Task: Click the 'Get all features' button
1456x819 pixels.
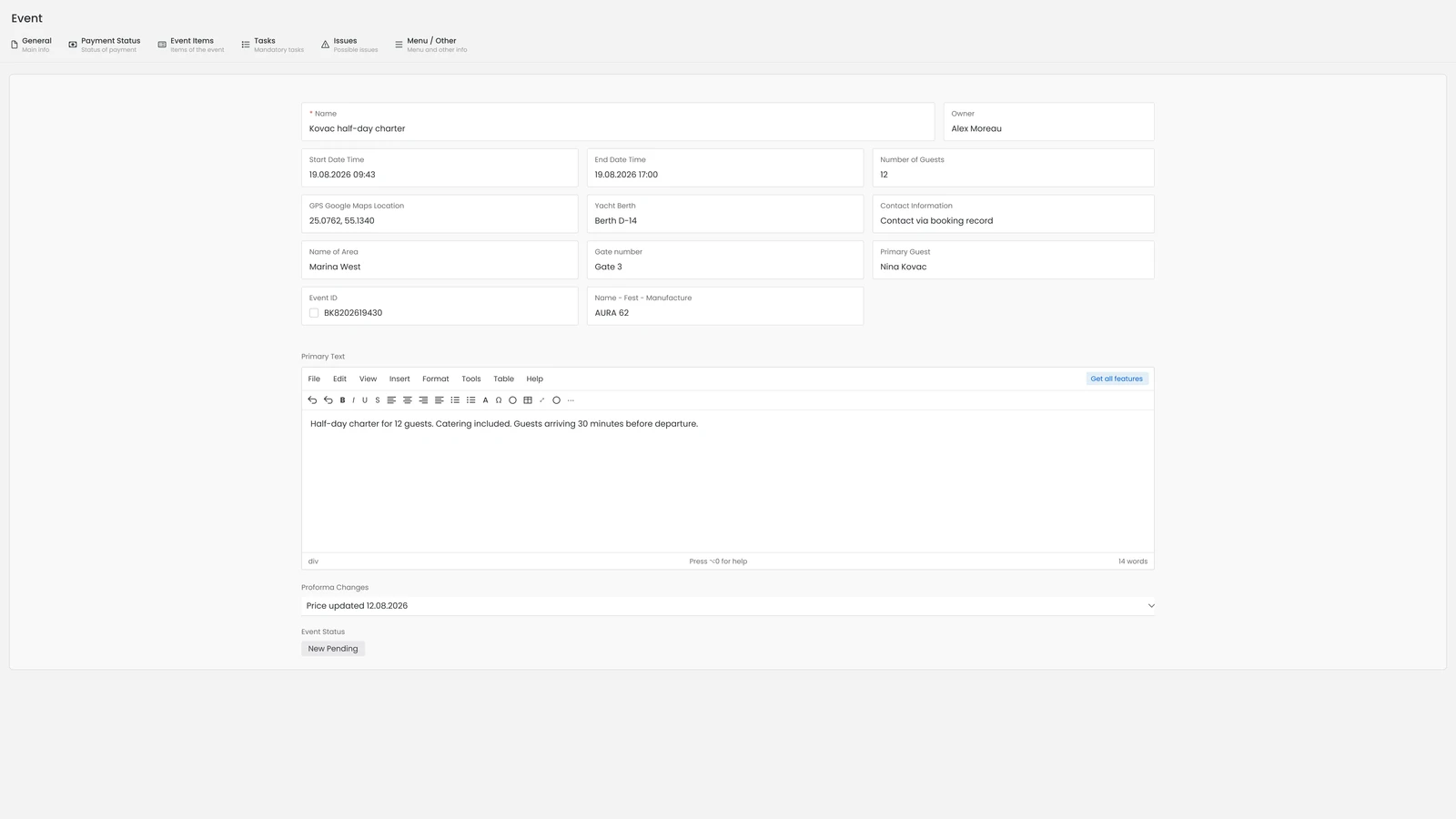Action: [1117, 379]
